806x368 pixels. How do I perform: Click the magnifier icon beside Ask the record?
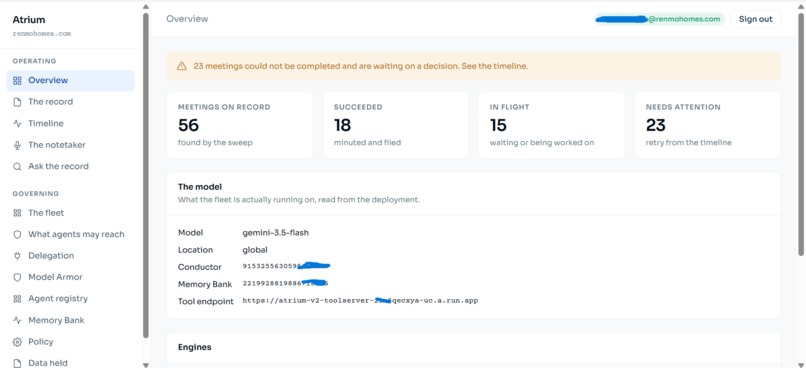(17, 167)
